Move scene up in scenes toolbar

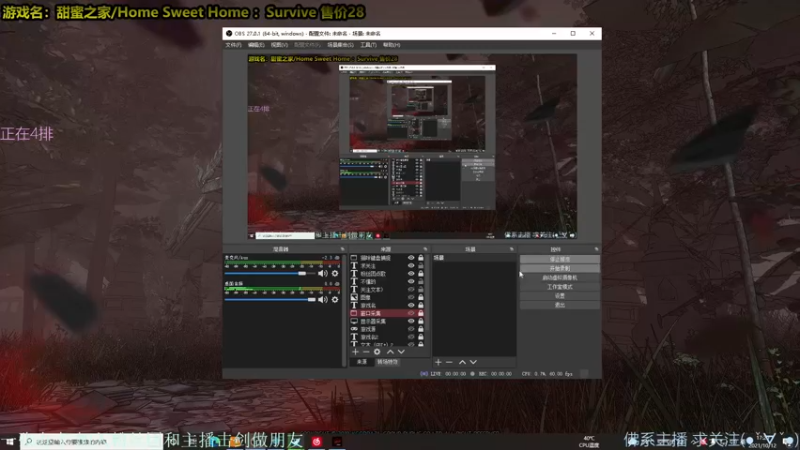click(x=462, y=362)
